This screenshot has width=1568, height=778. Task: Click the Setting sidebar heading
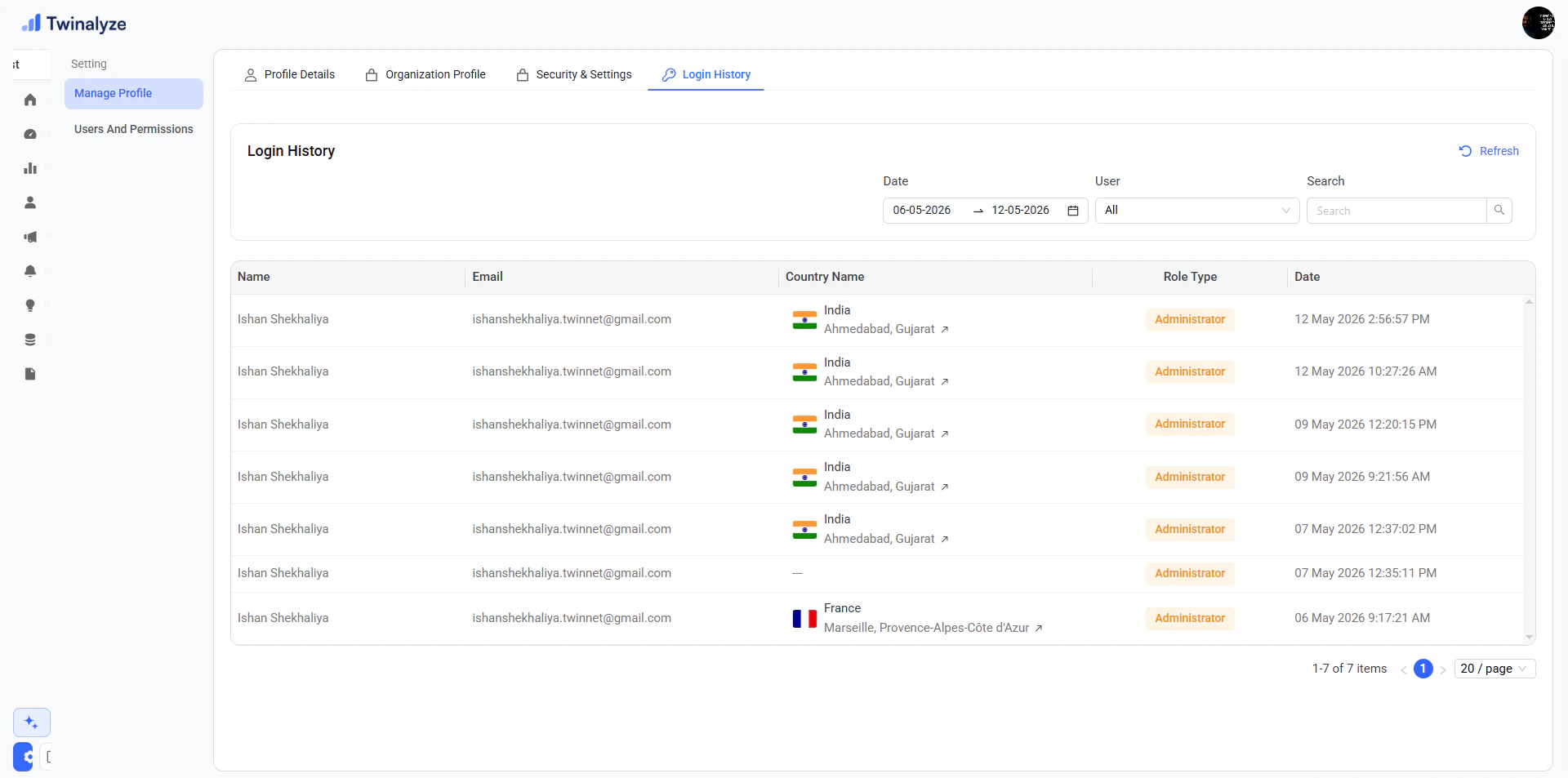pos(89,64)
